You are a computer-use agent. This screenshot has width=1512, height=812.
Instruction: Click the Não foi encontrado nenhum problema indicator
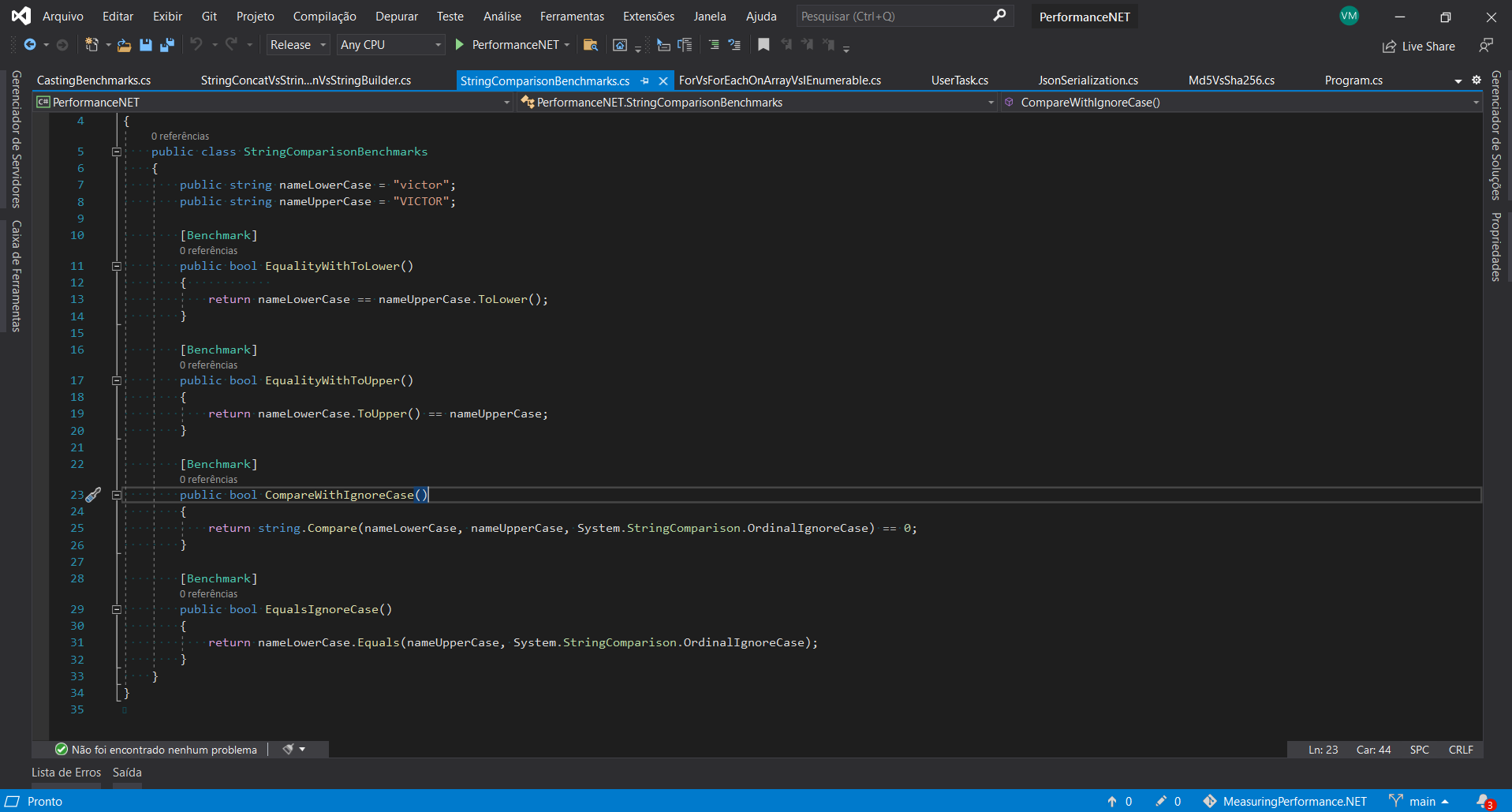click(x=156, y=750)
